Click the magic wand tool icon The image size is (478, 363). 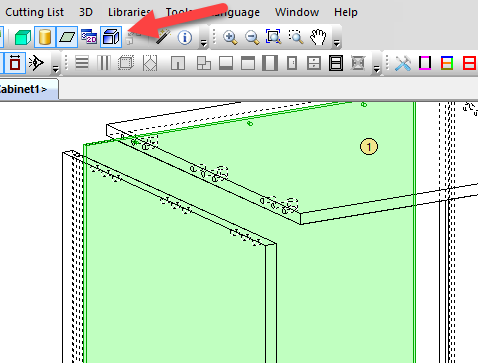[x=163, y=37]
